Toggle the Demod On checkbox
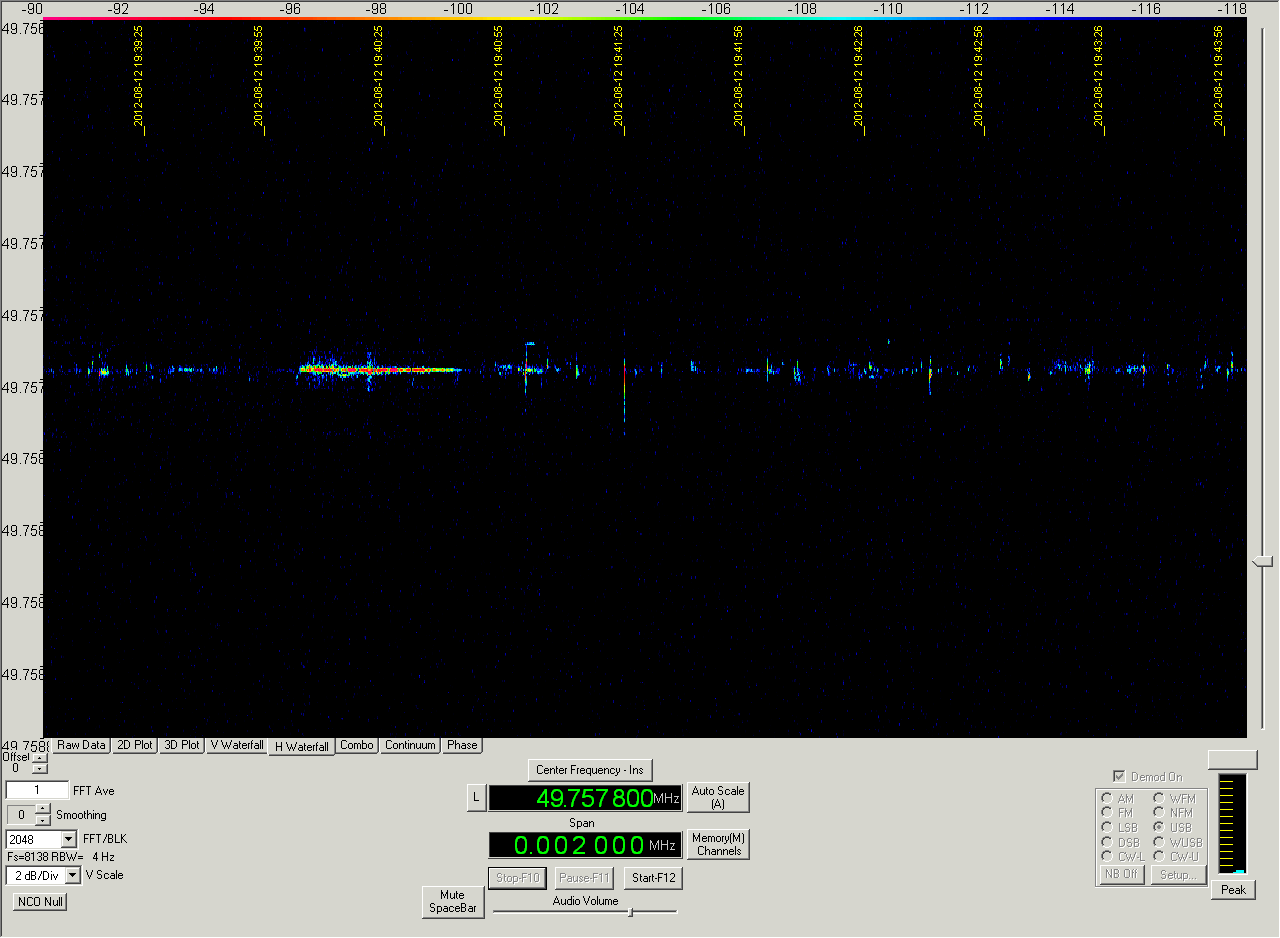Viewport: 1280px width, 938px height. [1118, 777]
